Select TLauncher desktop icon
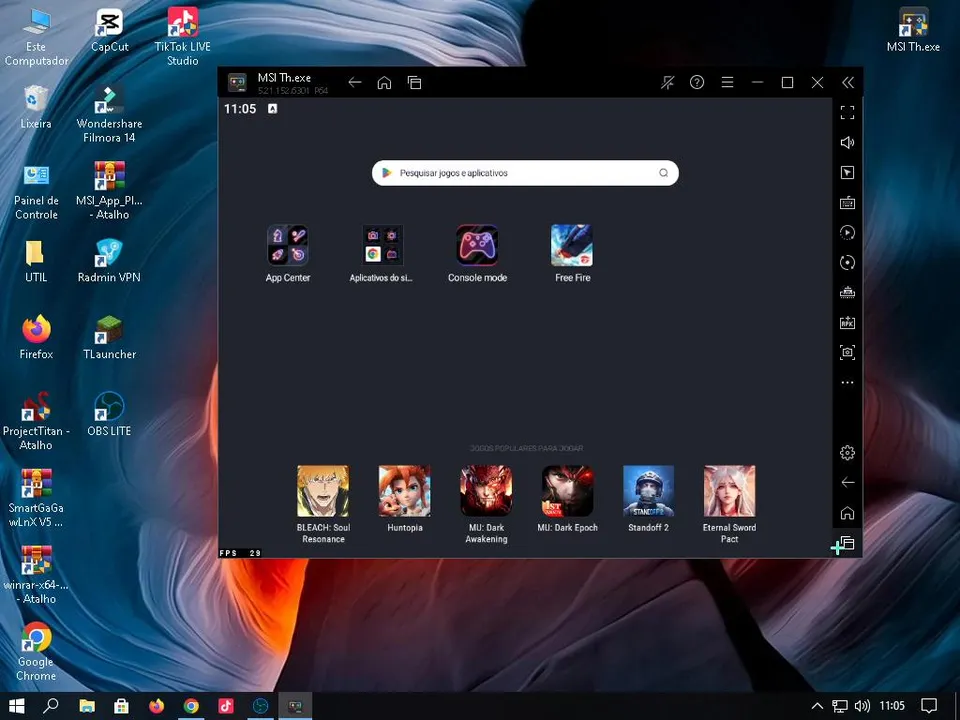This screenshot has height=720, width=960. pos(110,337)
